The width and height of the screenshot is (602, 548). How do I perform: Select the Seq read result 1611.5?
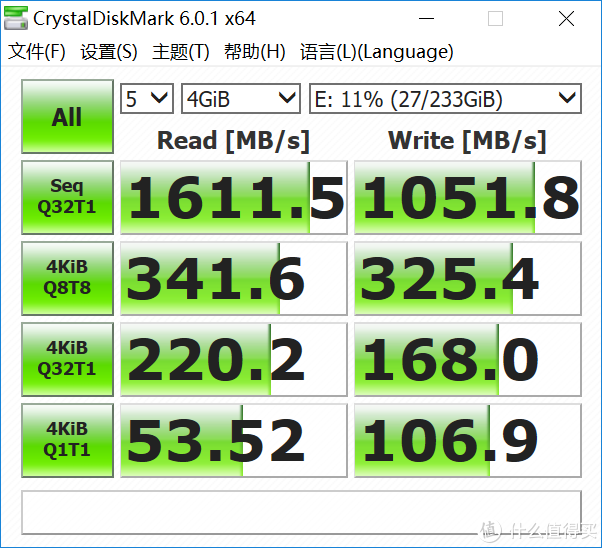pyautogui.click(x=234, y=198)
